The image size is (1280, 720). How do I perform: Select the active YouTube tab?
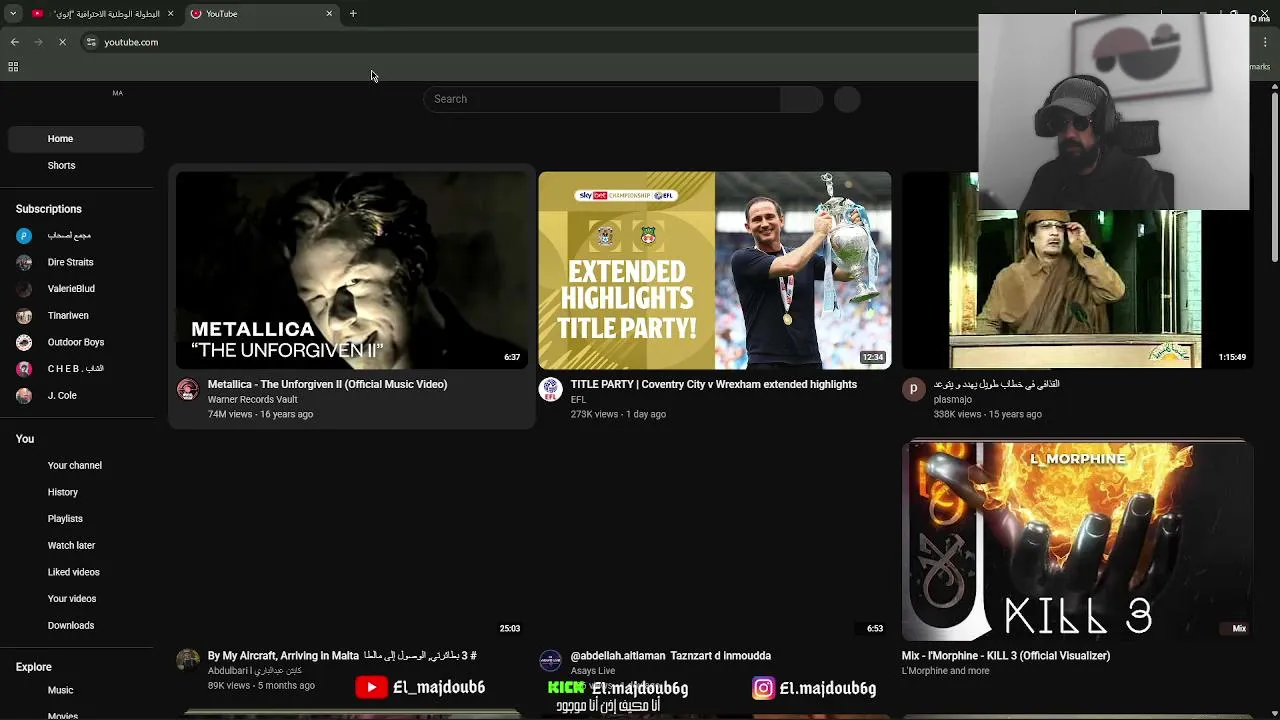[x=262, y=14]
